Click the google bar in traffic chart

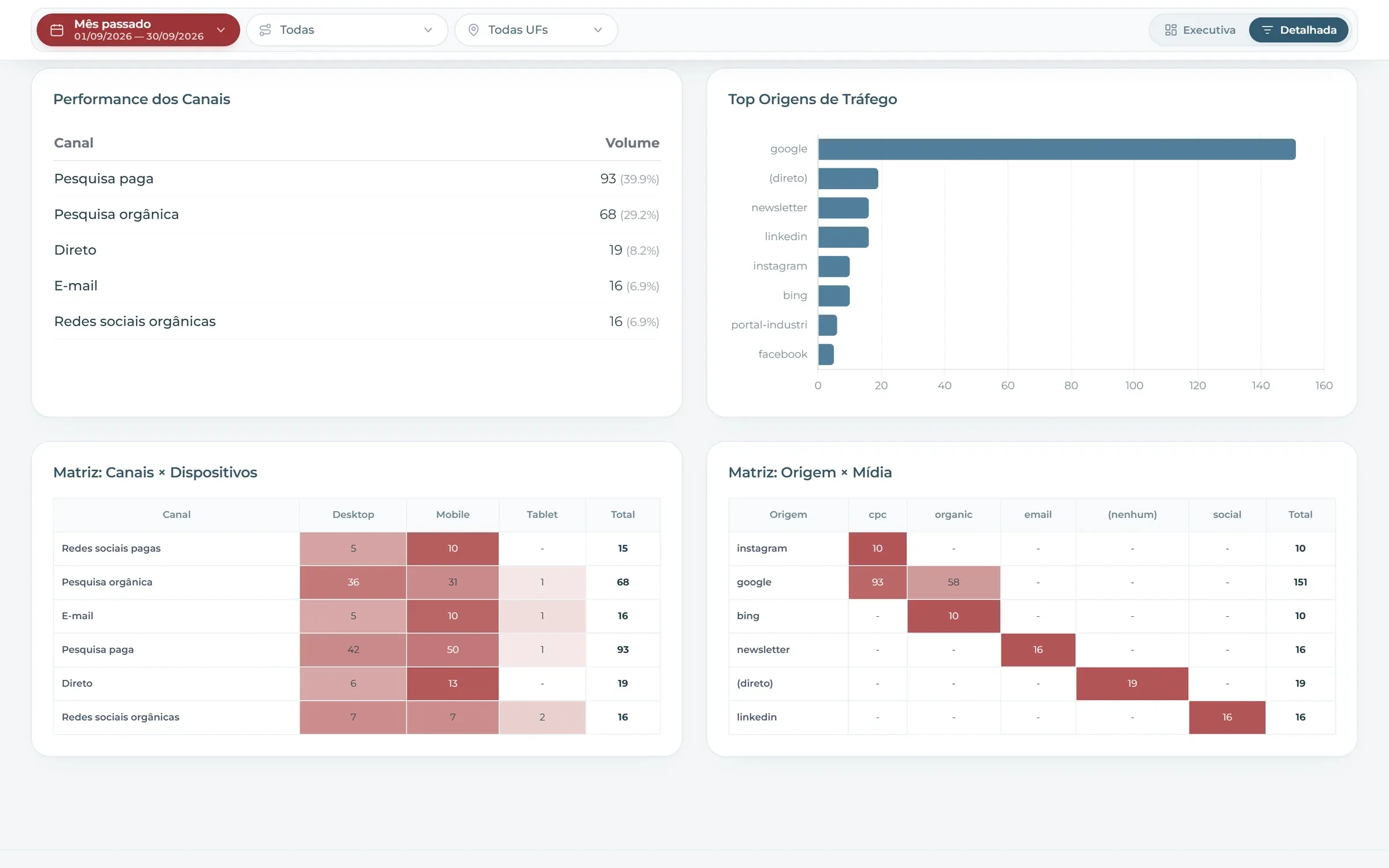1057,149
